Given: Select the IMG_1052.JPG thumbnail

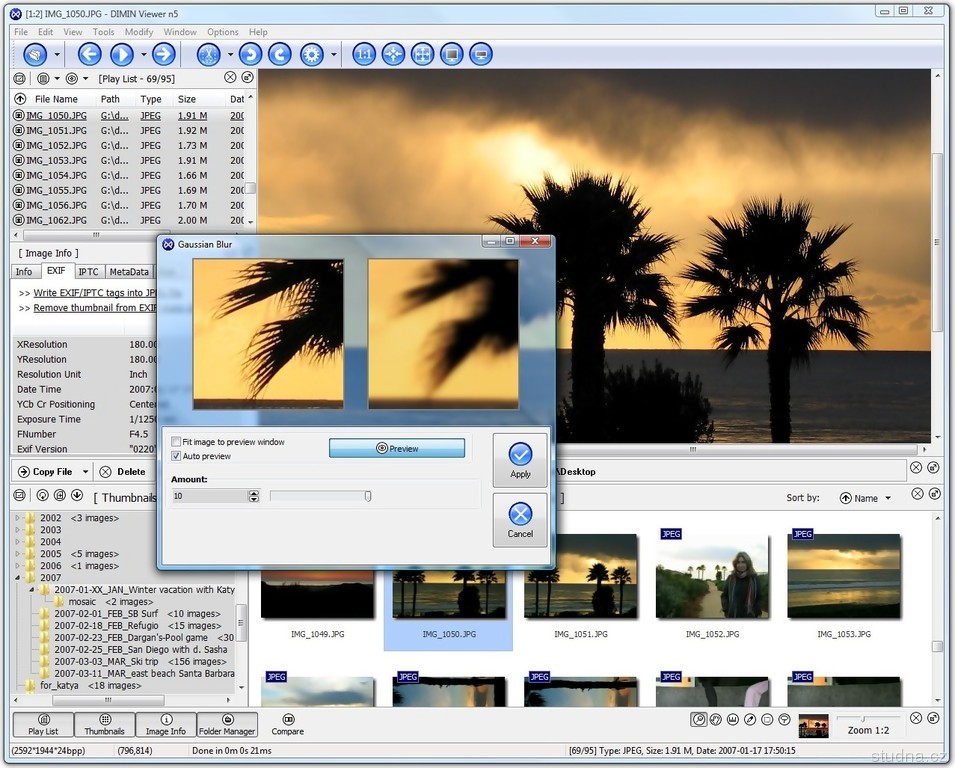Looking at the screenshot, I should pos(712,577).
